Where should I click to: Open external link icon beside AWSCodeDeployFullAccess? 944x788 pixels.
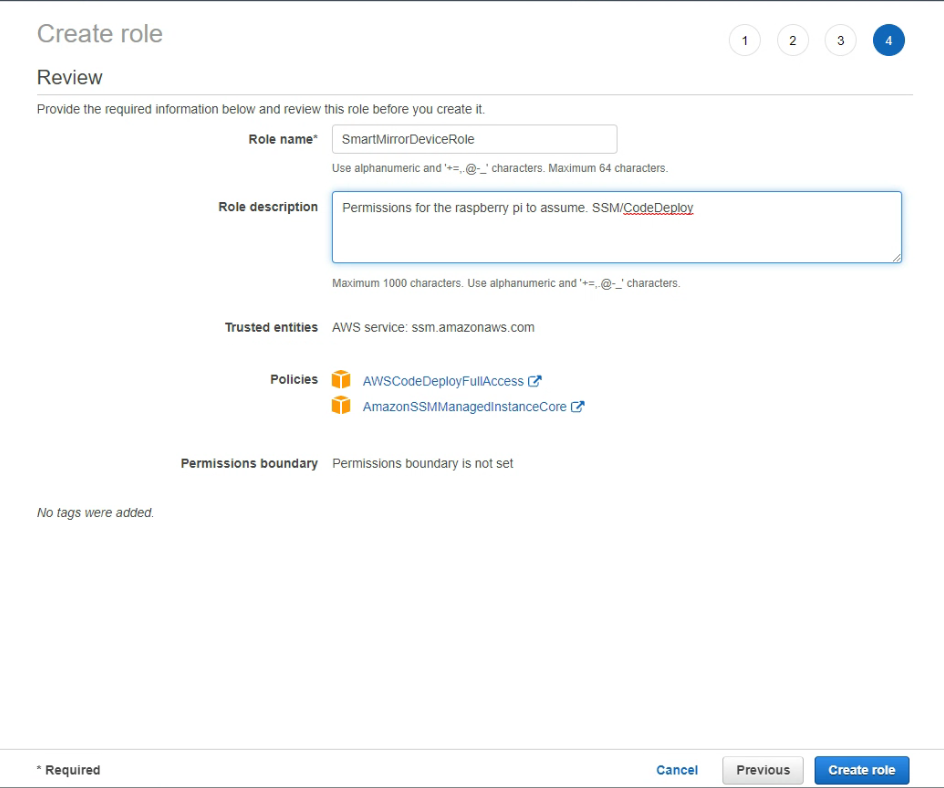pos(535,381)
